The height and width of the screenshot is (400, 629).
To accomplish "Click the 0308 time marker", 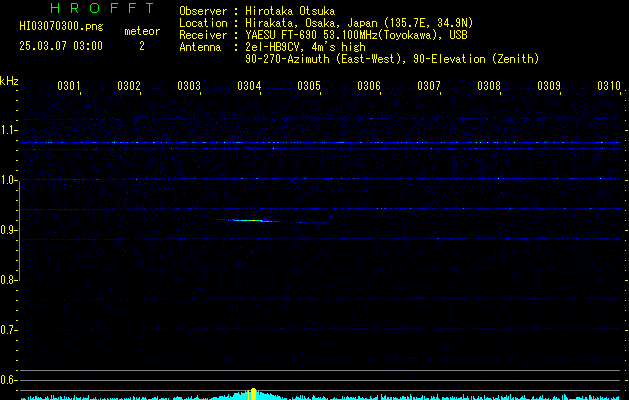I will pyautogui.click(x=489, y=86).
